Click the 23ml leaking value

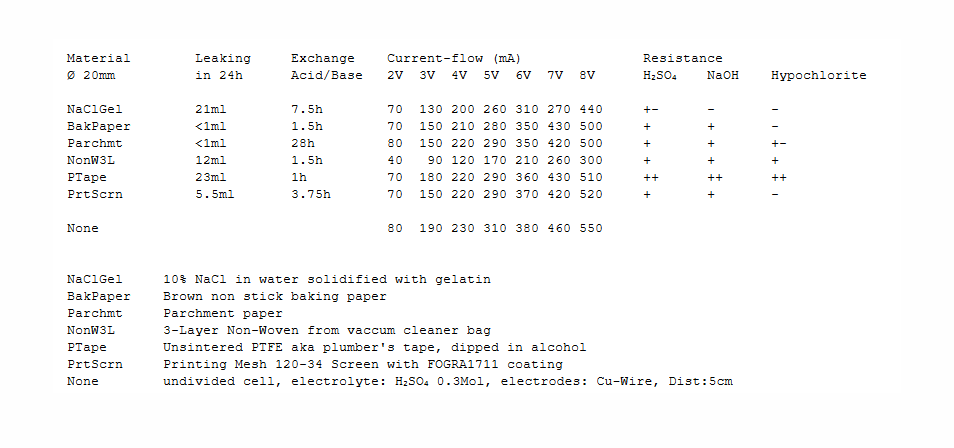(x=210, y=177)
